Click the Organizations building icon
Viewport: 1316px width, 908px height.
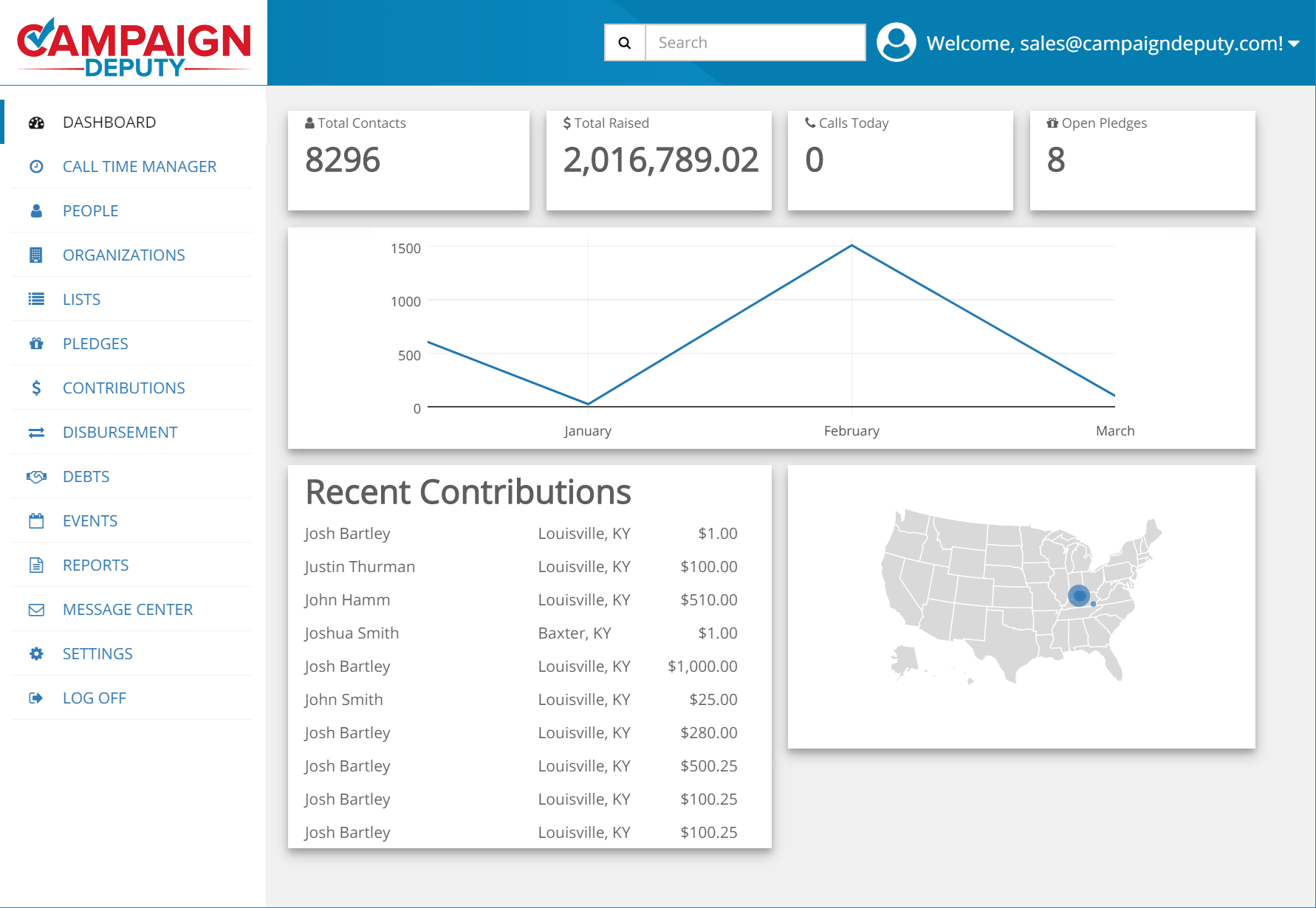36,255
